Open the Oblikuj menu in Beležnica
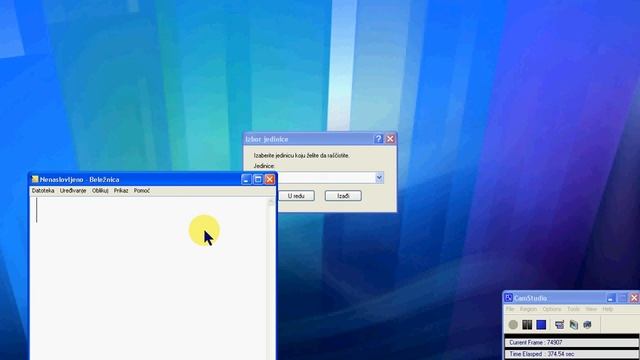Viewport: 640px width, 360px height. (100, 191)
